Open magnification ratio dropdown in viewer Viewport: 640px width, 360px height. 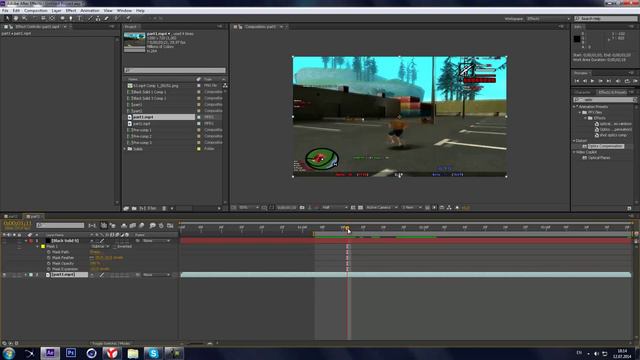pos(248,208)
